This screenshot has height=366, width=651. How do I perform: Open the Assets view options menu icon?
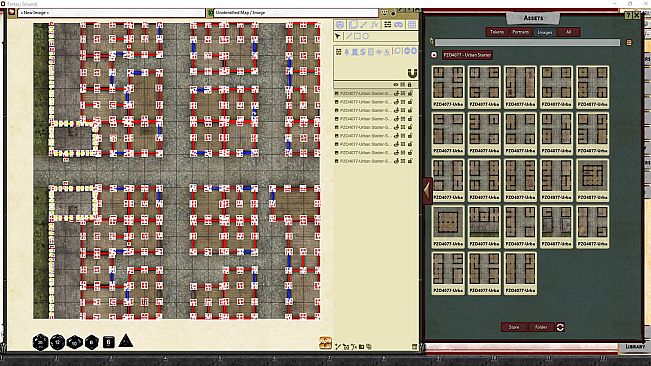tap(629, 42)
